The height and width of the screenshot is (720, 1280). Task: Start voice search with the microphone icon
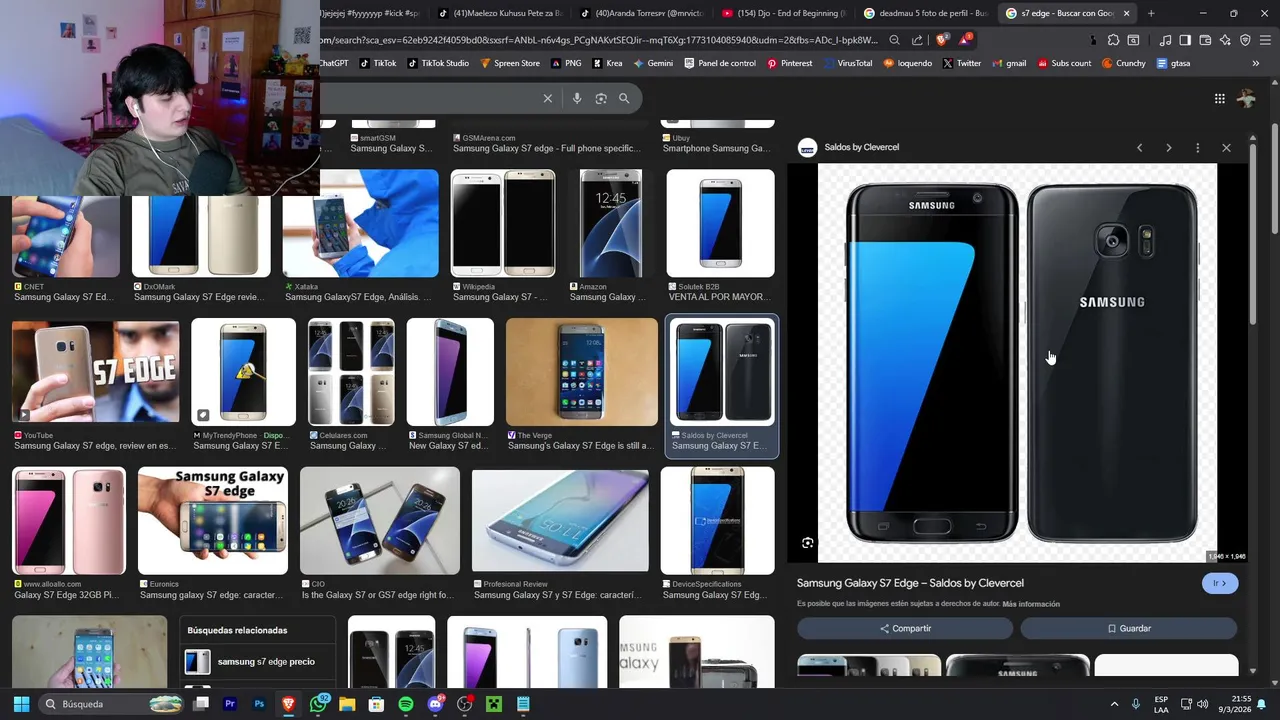coord(577,98)
